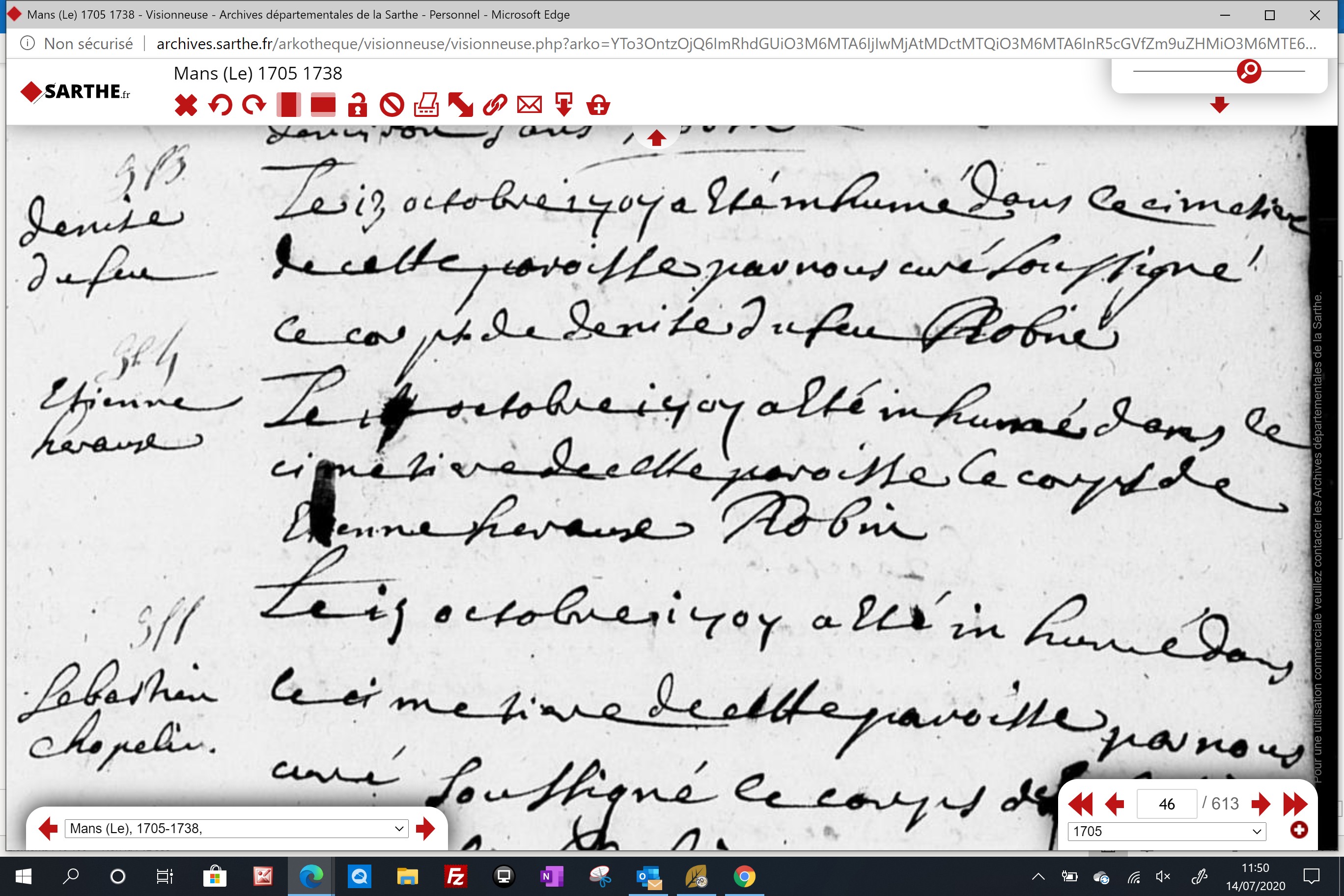Open the Mans (Le), 1705-1738 register dropdown
The image size is (1344, 896).
pyautogui.click(x=237, y=829)
